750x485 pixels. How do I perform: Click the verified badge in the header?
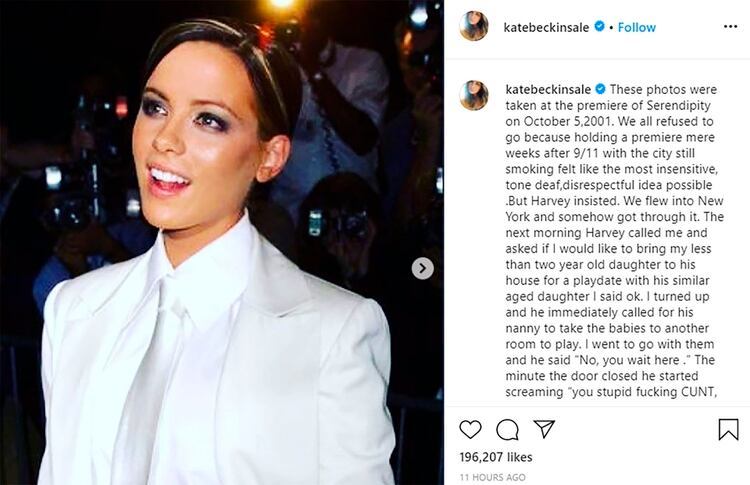tap(599, 27)
